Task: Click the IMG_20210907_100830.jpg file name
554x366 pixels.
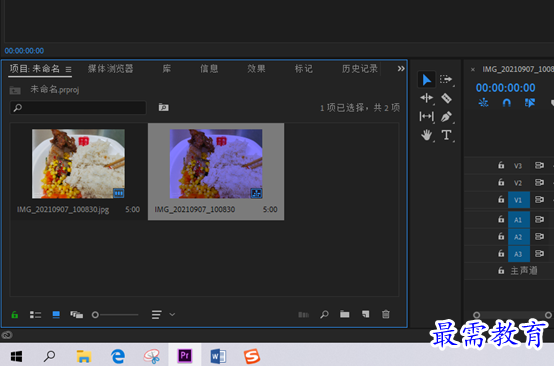Action: pos(63,209)
